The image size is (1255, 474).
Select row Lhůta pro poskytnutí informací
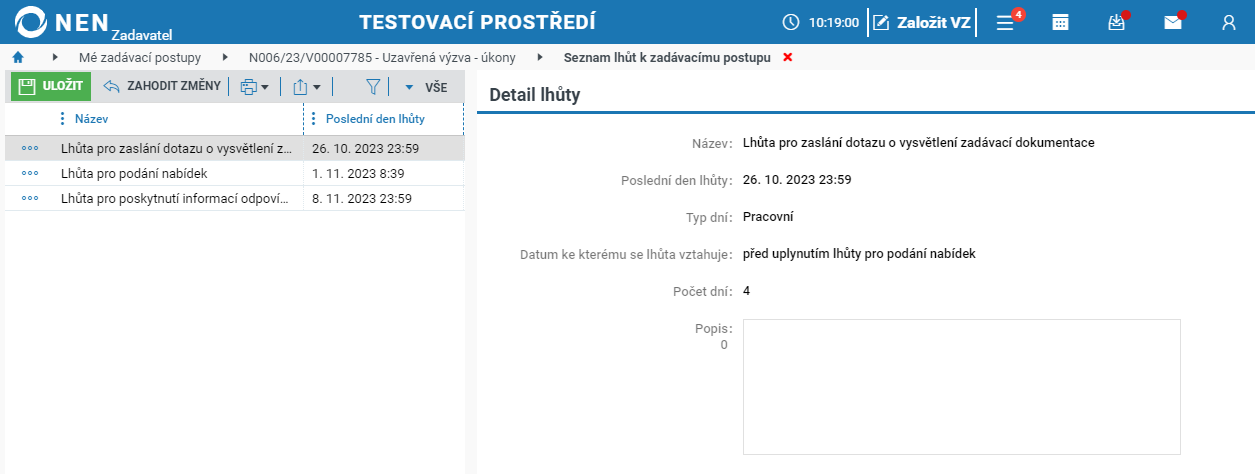coord(234,198)
